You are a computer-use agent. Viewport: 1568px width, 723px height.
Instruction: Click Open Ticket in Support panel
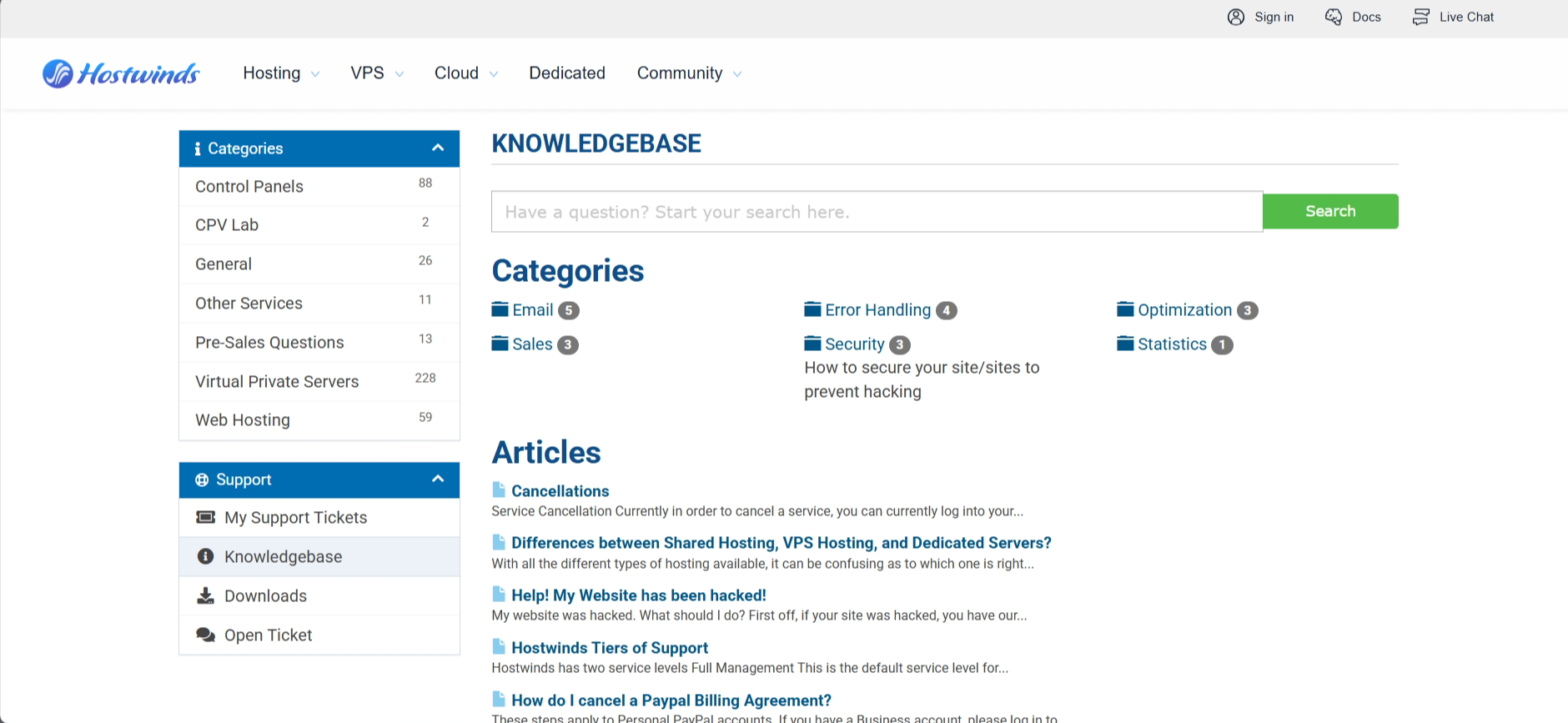[x=319, y=635]
